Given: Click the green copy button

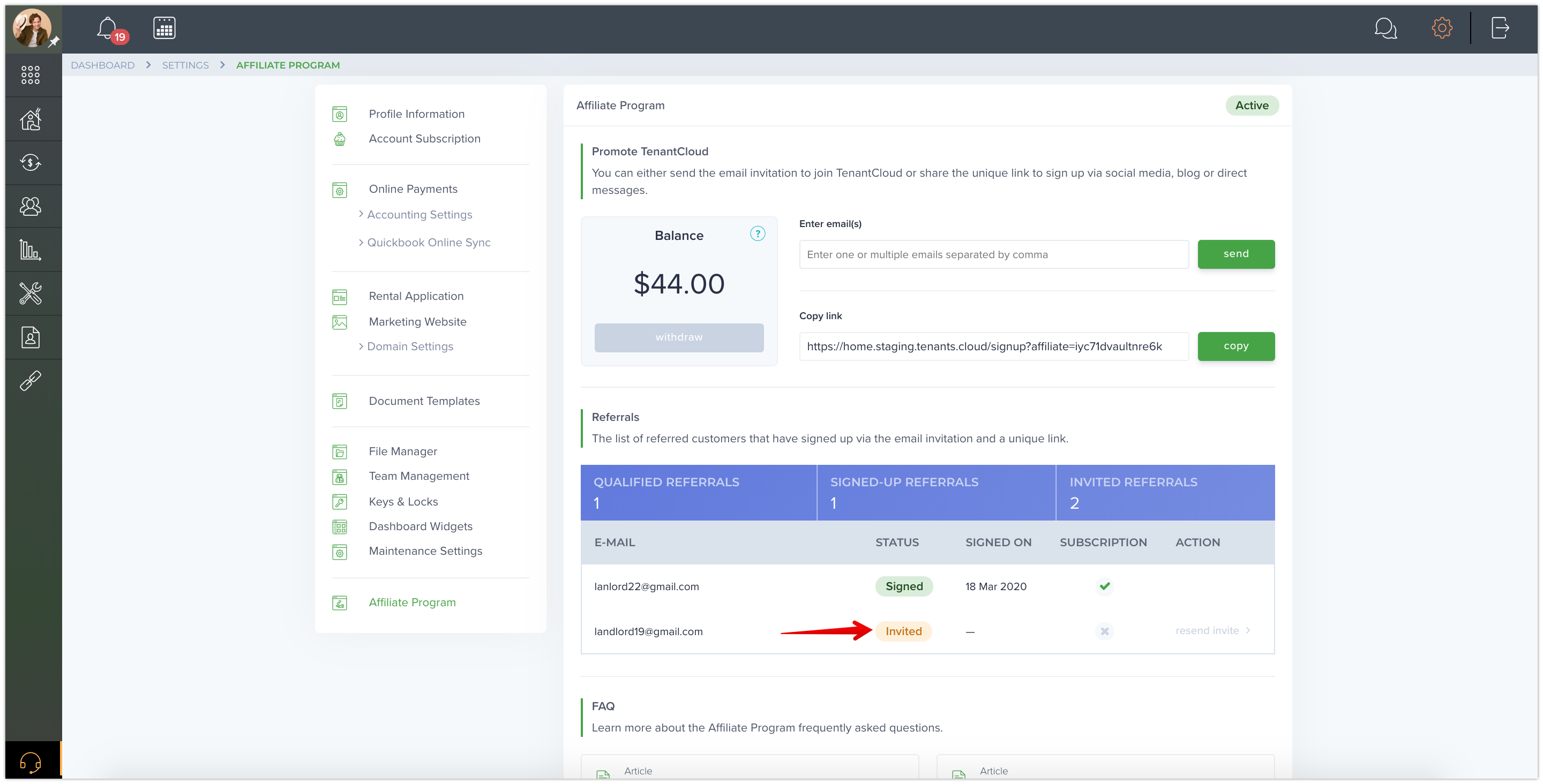Looking at the screenshot, I should 1235,346.
